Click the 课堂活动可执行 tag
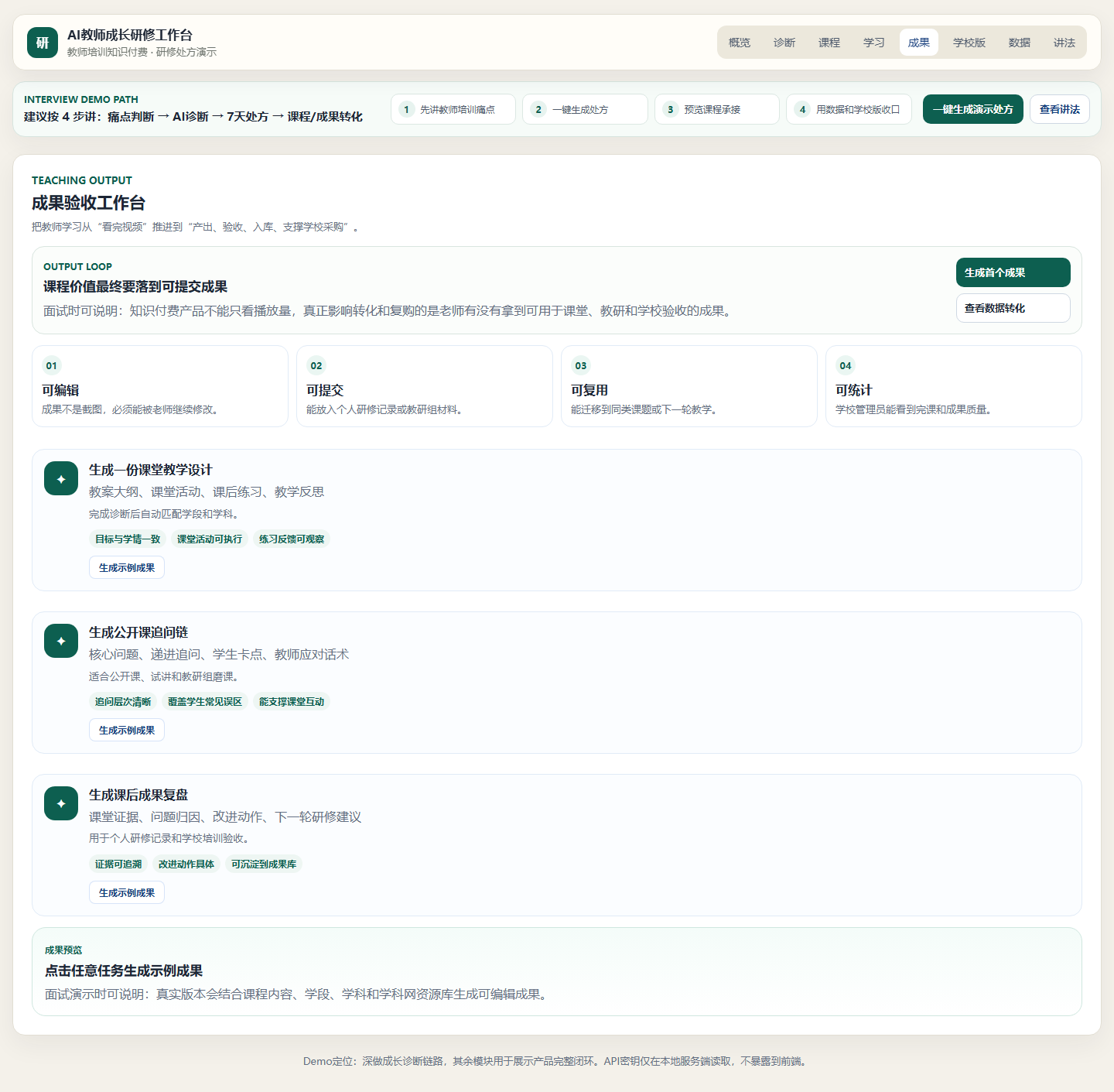 pos(210,539)
